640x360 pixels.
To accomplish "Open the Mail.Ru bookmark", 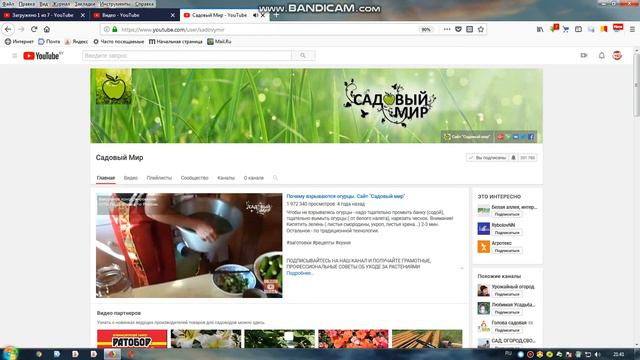I will [x=219, y=42].
